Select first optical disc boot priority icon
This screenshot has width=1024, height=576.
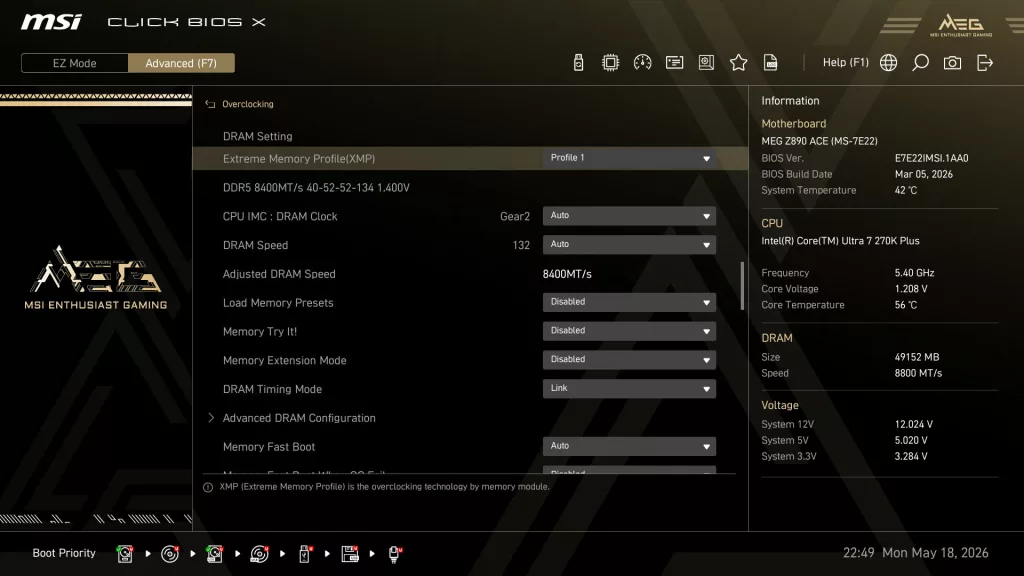point(170,554)
